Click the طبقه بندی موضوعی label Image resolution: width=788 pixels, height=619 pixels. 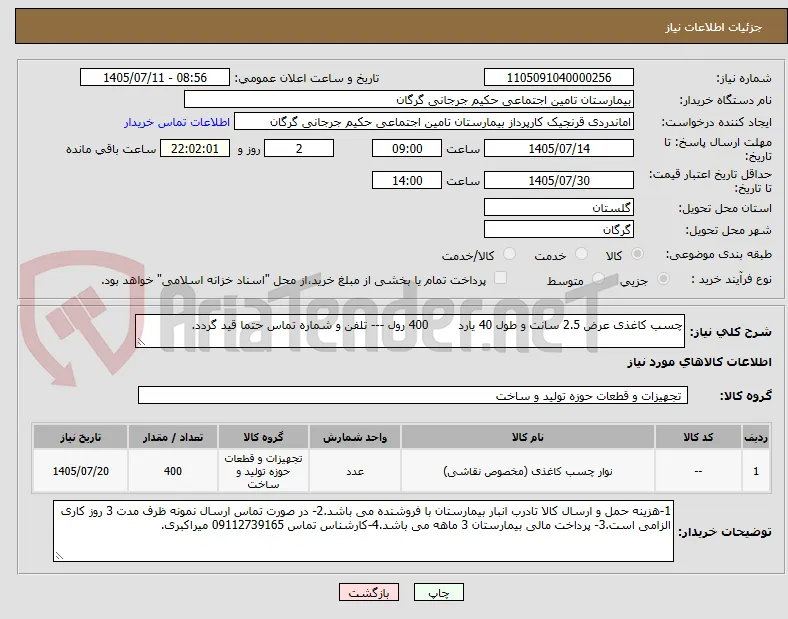click(x=719, y=254)
